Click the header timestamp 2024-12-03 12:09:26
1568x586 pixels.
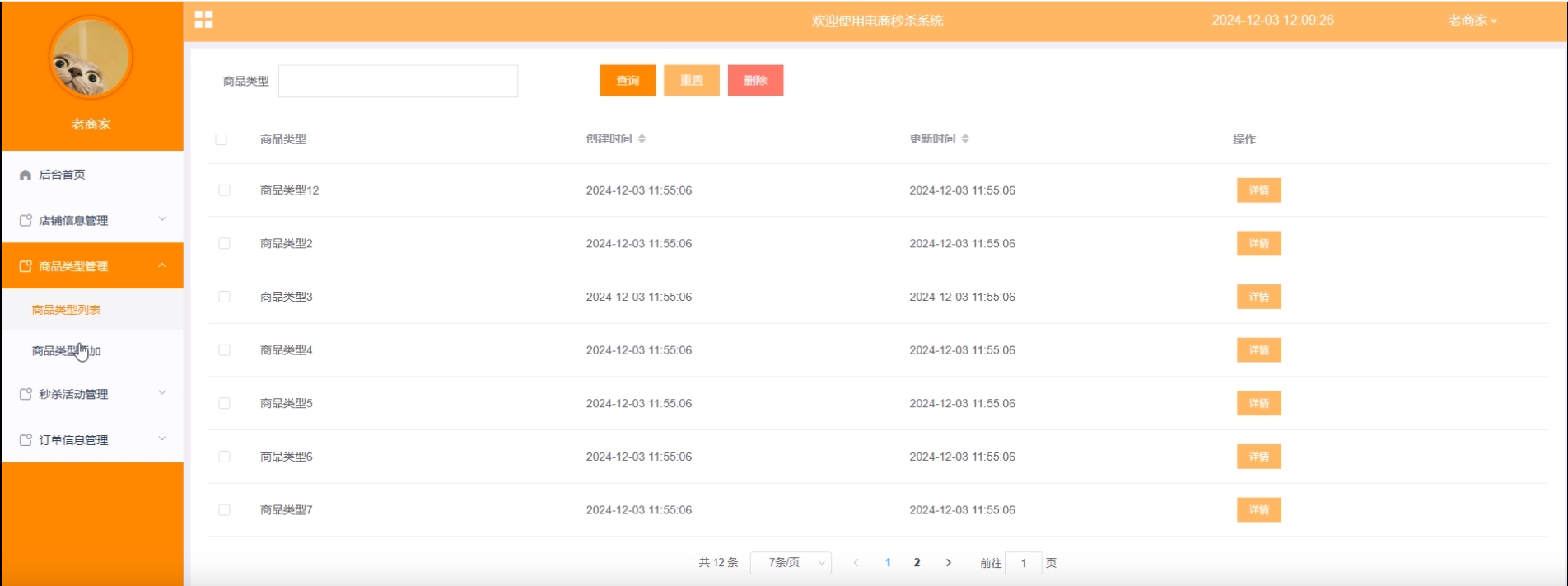click(1272, 20)
